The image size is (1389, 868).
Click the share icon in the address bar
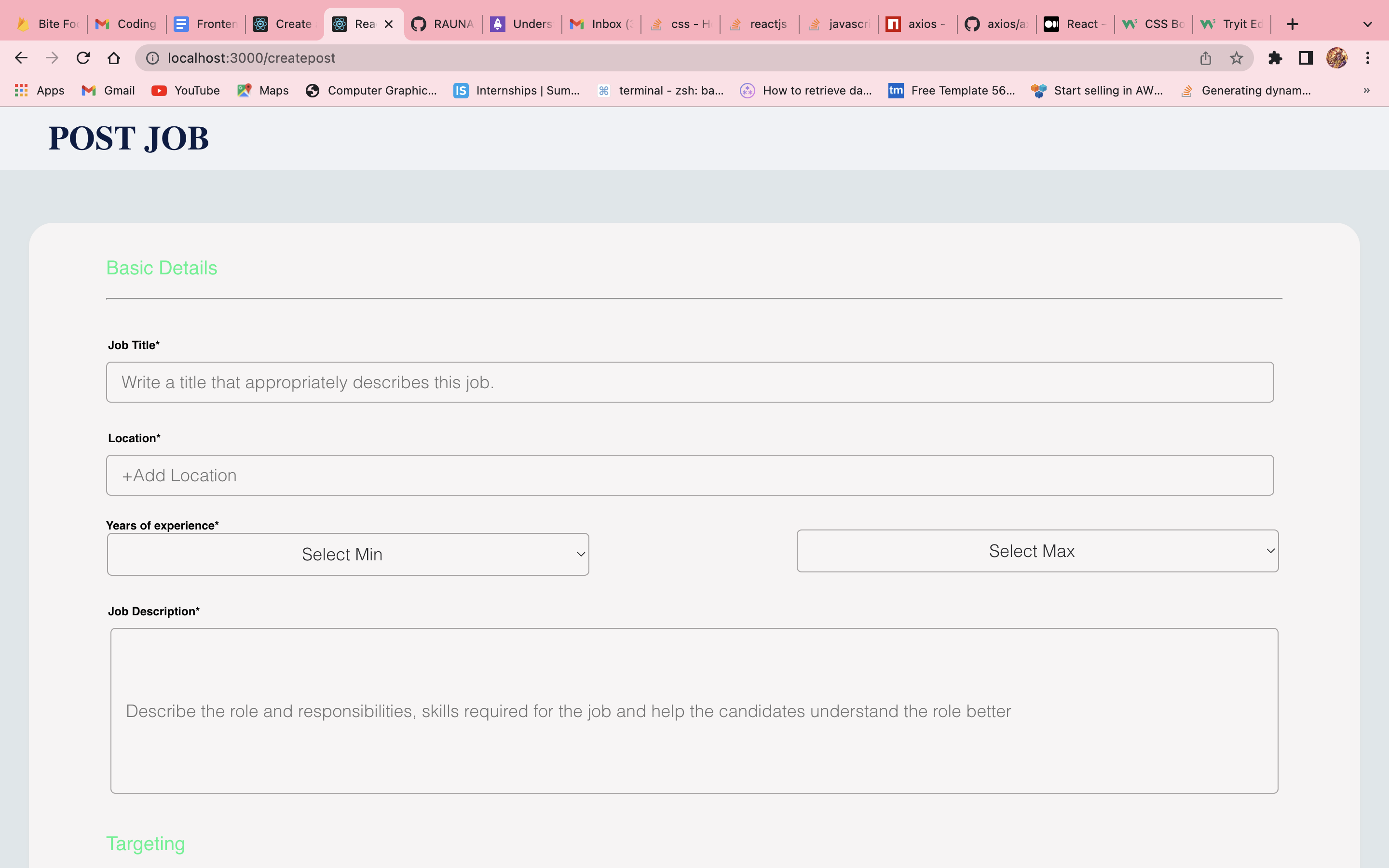tap(1205, 57)
